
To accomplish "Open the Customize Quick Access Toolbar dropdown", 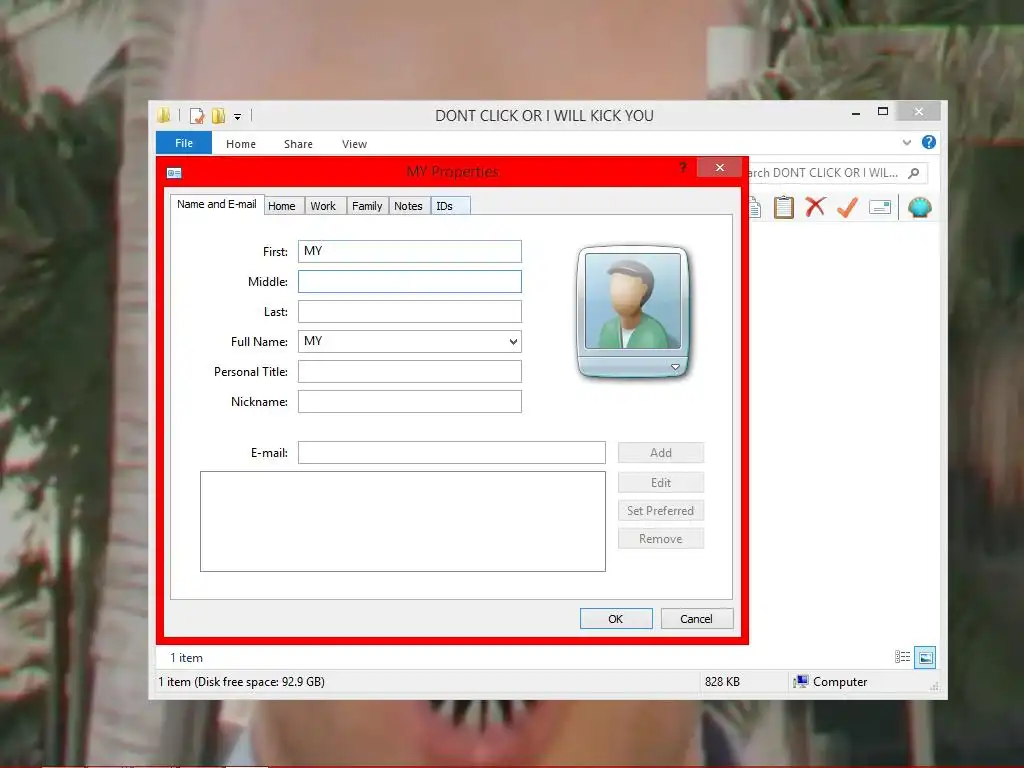I will point(238,117).
